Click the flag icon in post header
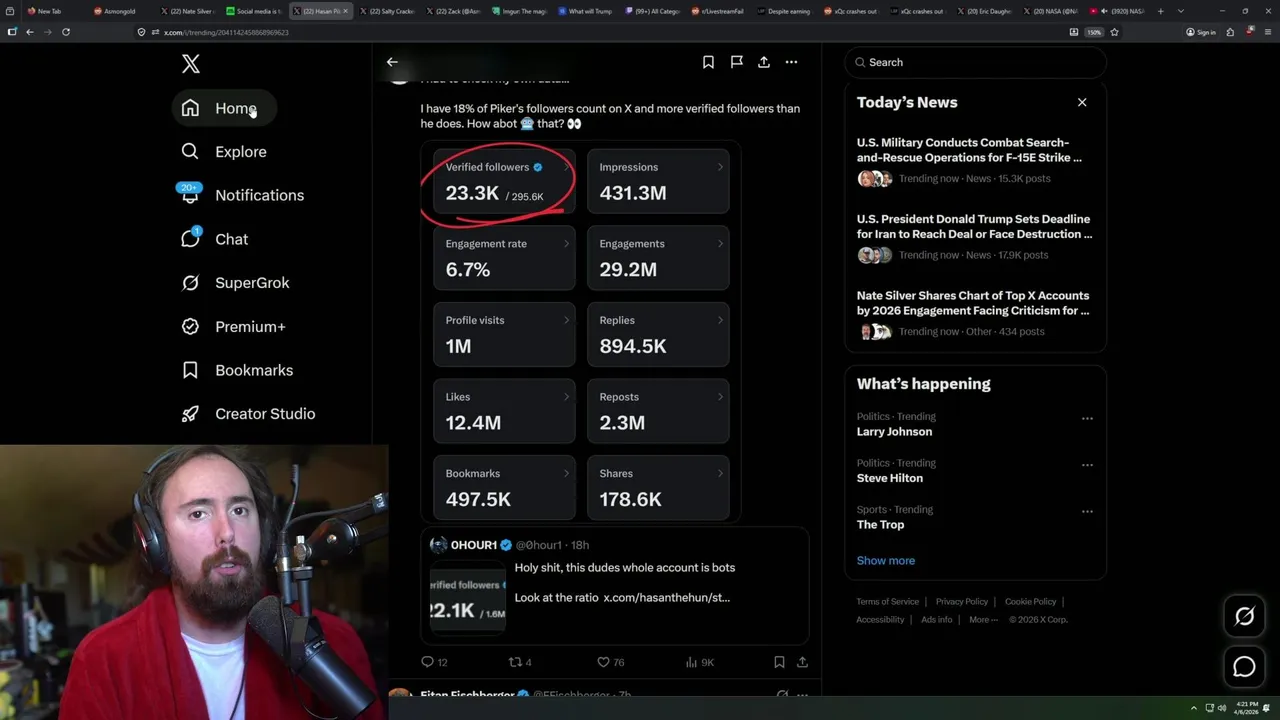 [x=736, y=62]
